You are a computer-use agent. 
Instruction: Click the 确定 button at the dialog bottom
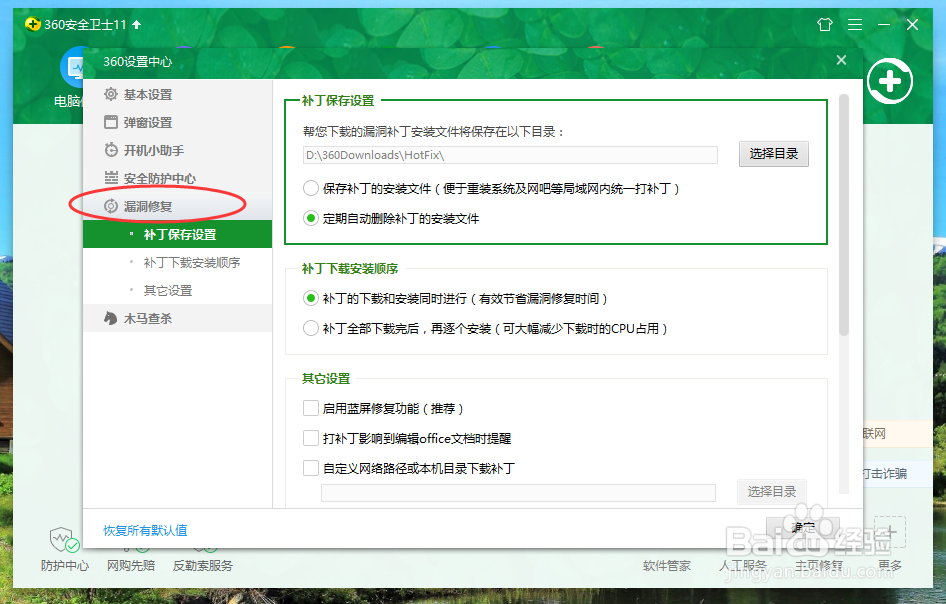tap(802, 528)
